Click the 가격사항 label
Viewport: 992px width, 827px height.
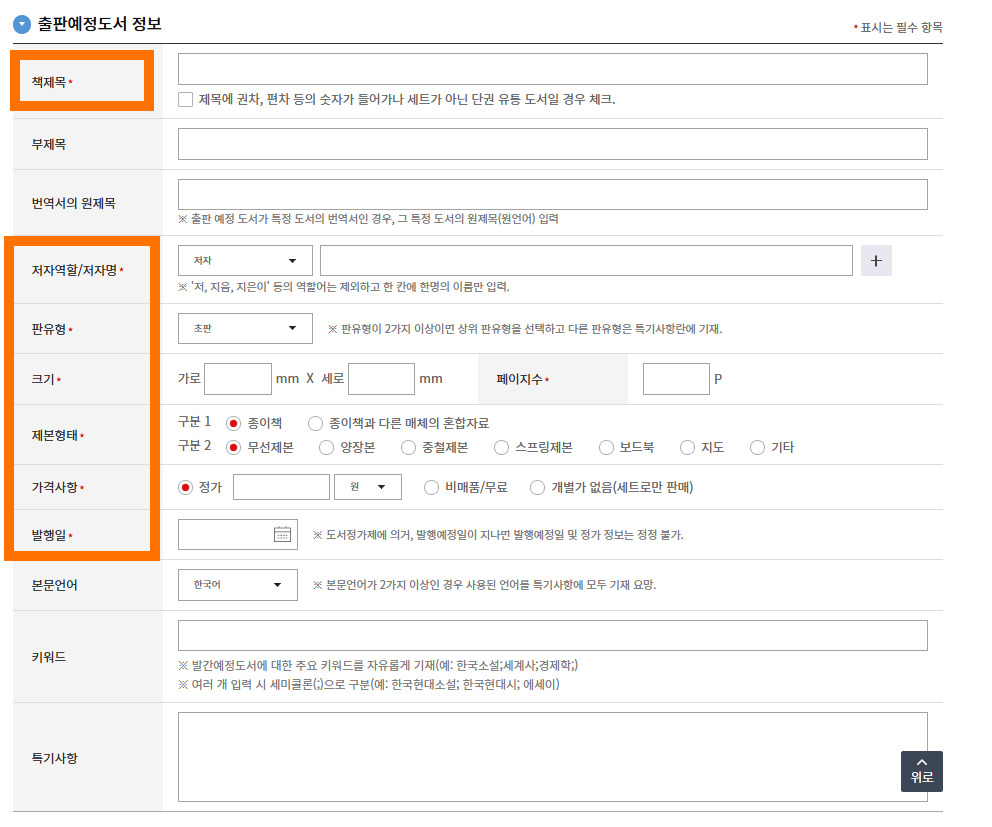55,487
